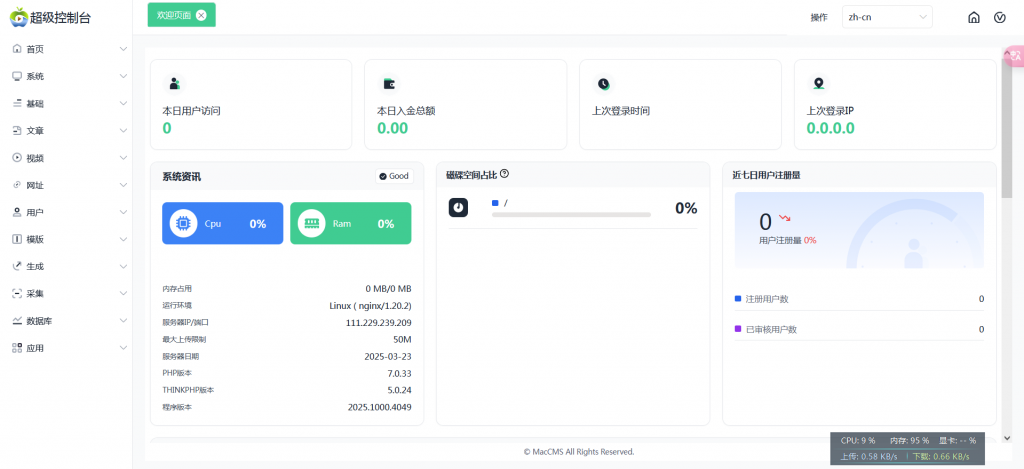Click the wallet icon on 本日入金总额 card
1024x469 pixels.
(389, 84)
